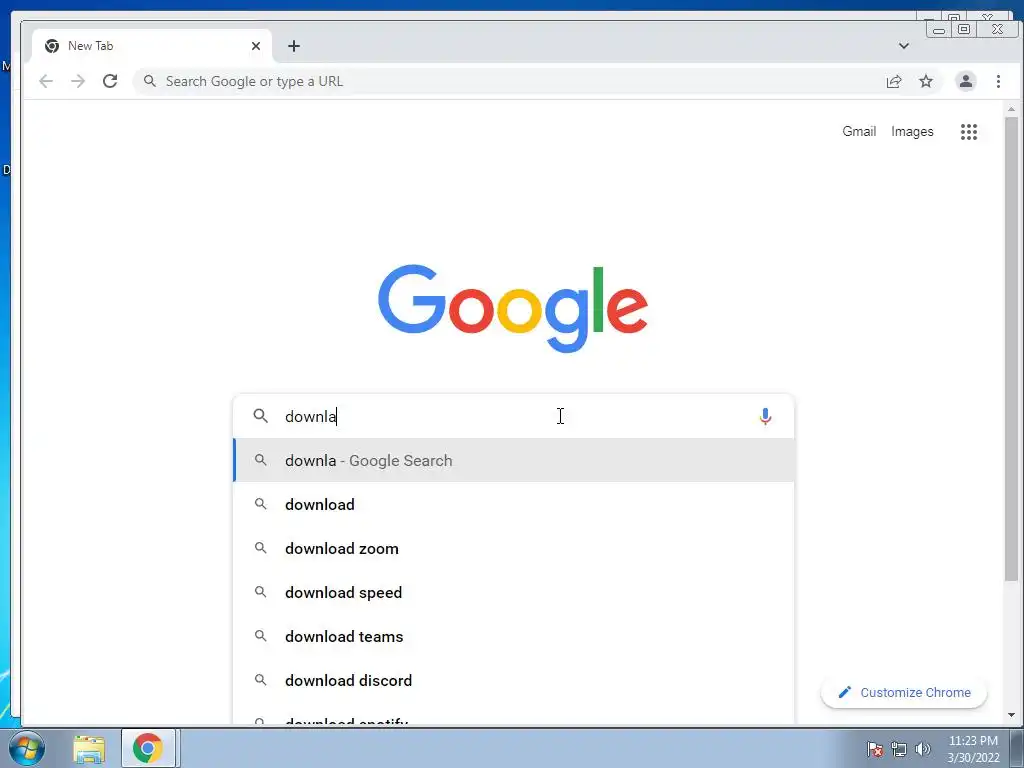This screenshot has width=1024, height=768.
Task: Choose the 'download' suggestion
Action: [x=513, y=504]
